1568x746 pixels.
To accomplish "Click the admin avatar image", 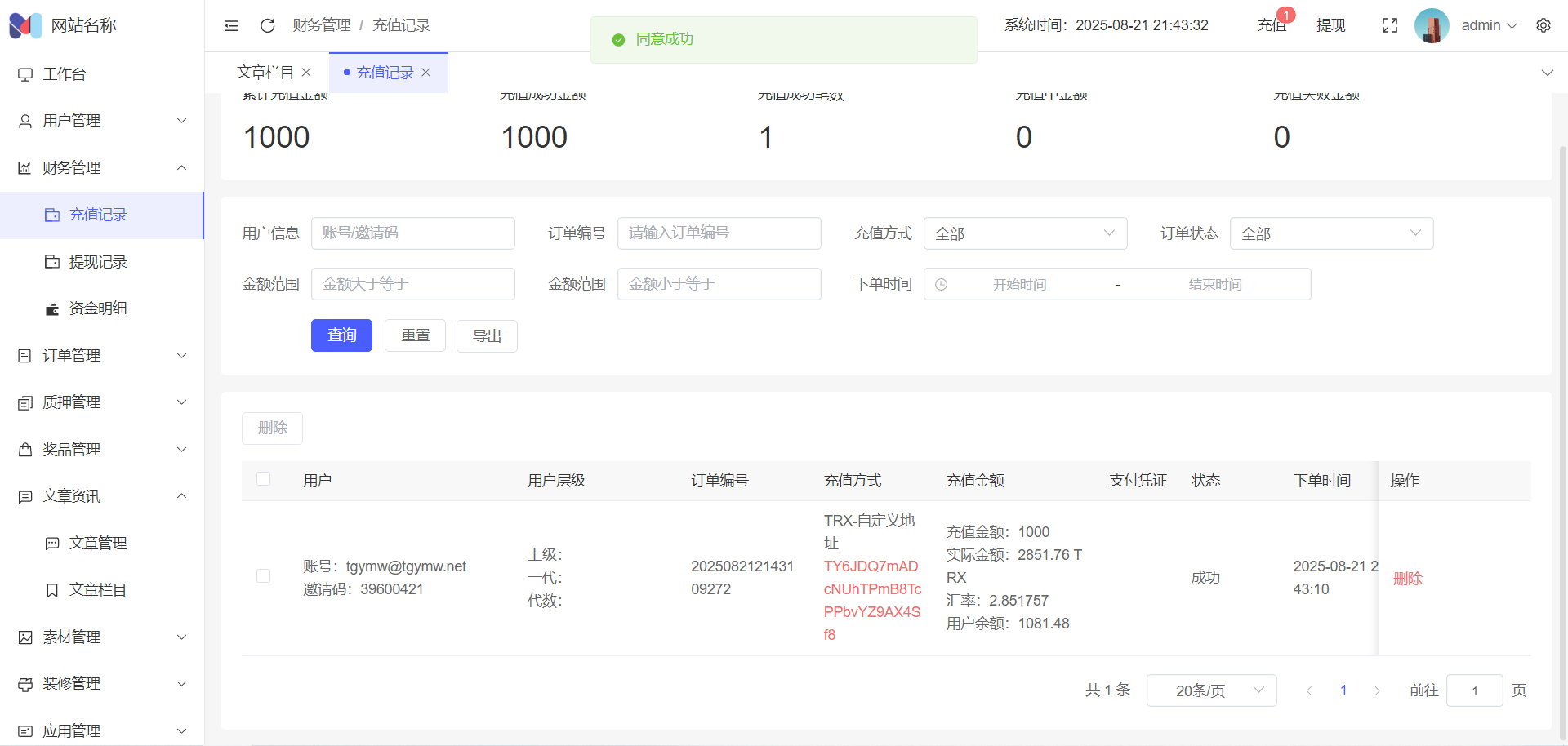I will 1431,26.
